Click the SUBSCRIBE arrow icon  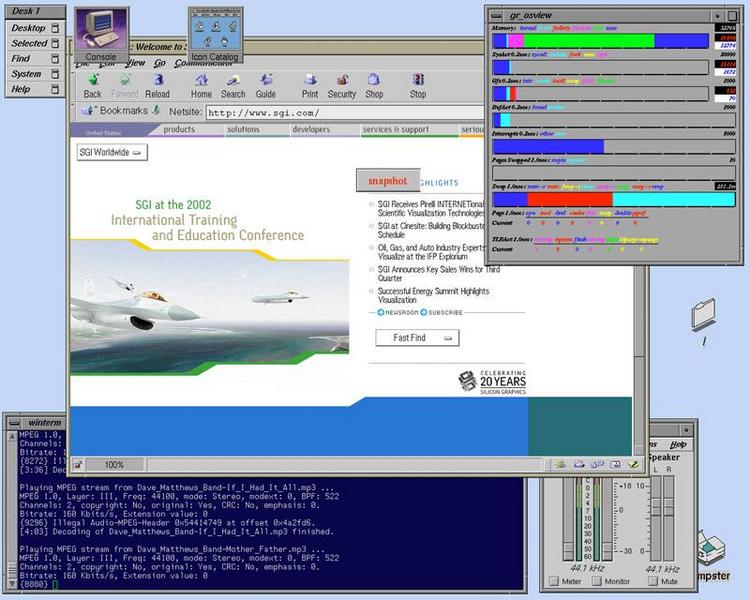tap(423, 312)
